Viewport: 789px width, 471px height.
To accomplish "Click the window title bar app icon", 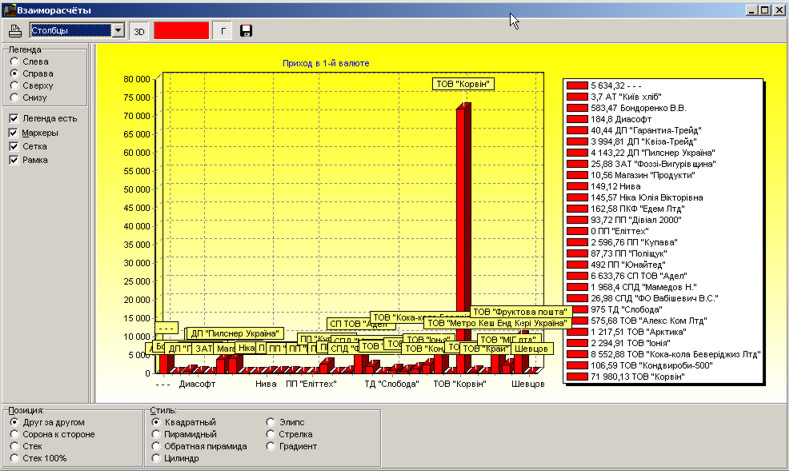I will pos(9,9).
